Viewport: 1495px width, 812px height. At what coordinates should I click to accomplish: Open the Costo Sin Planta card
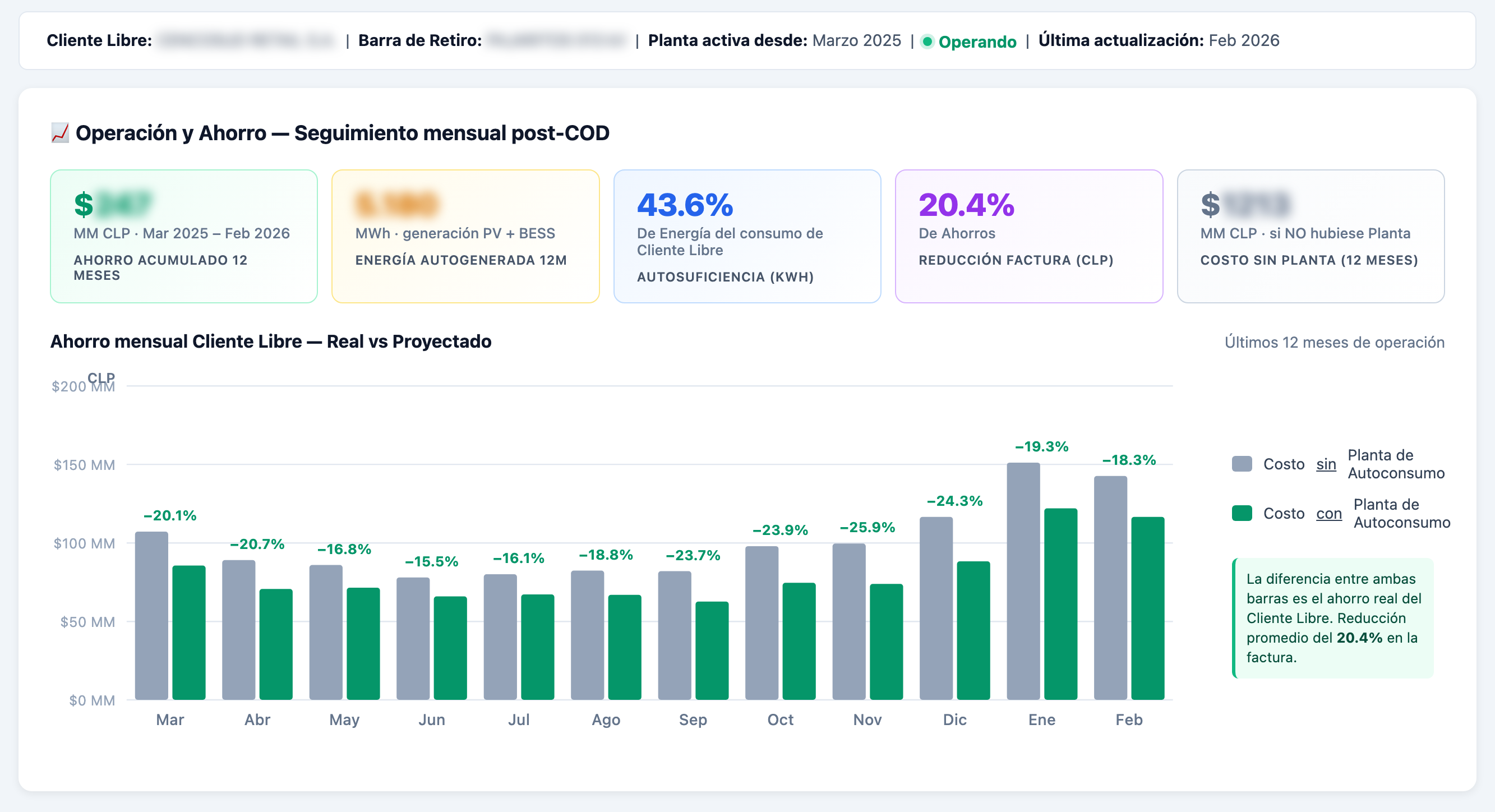point(1310,236)
